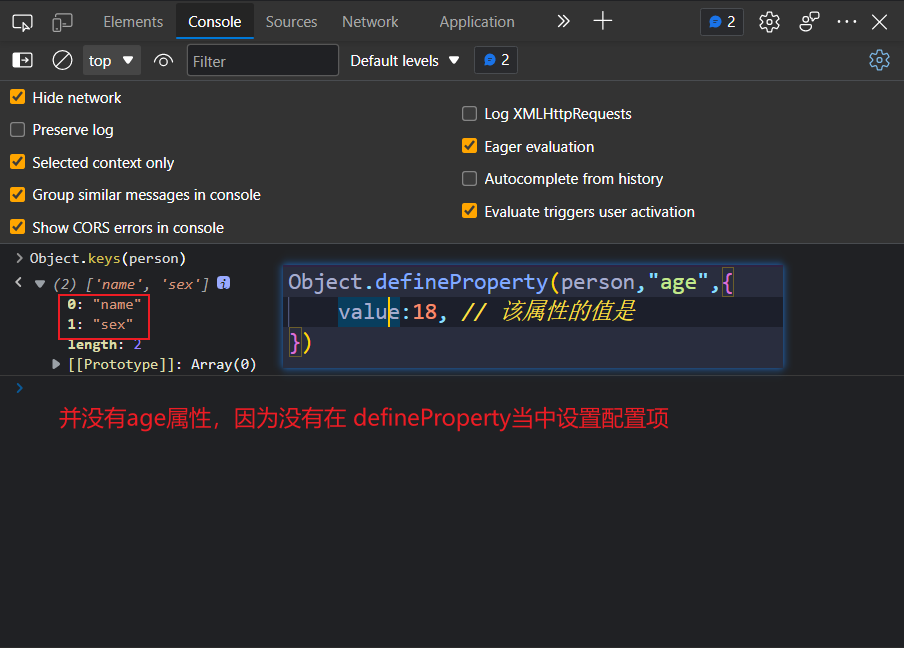Create a live expression with the eye icon
The image size is (904, 648).
(163, 60)
